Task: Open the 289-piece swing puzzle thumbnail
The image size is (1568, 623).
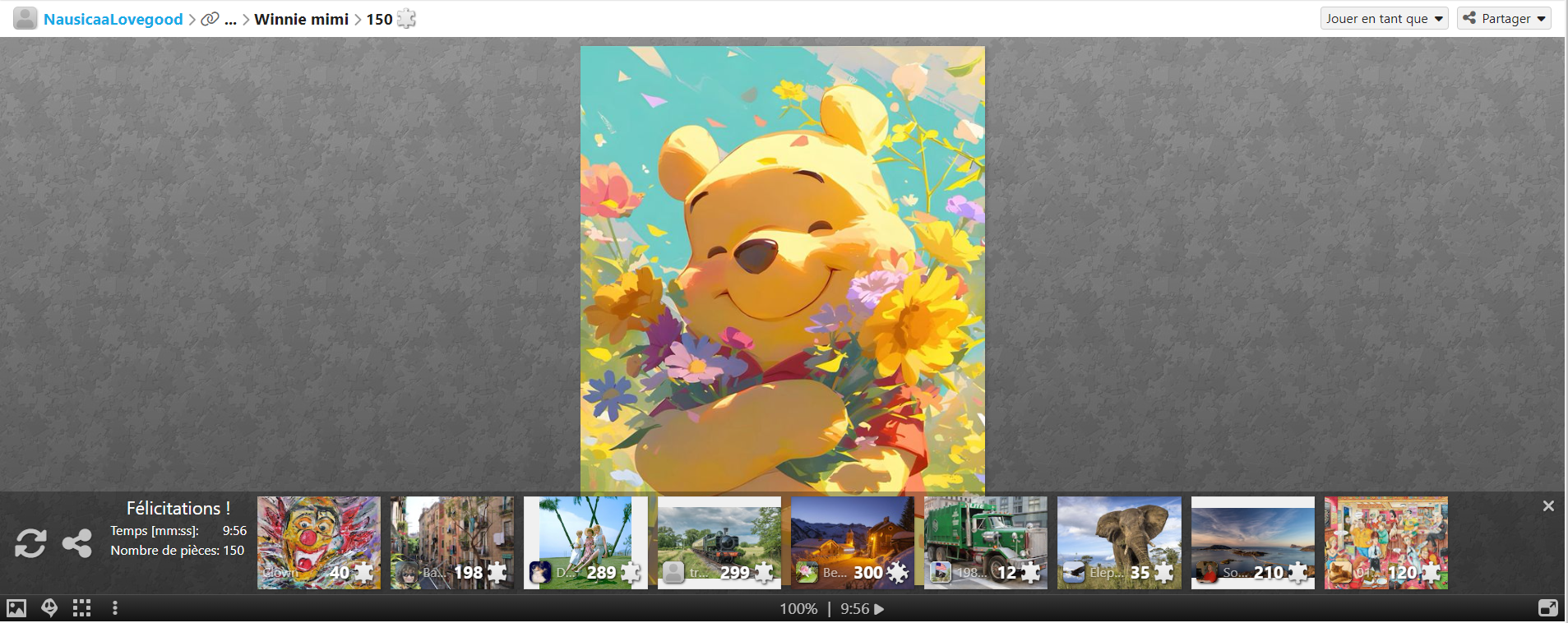Action: (585, 542)
